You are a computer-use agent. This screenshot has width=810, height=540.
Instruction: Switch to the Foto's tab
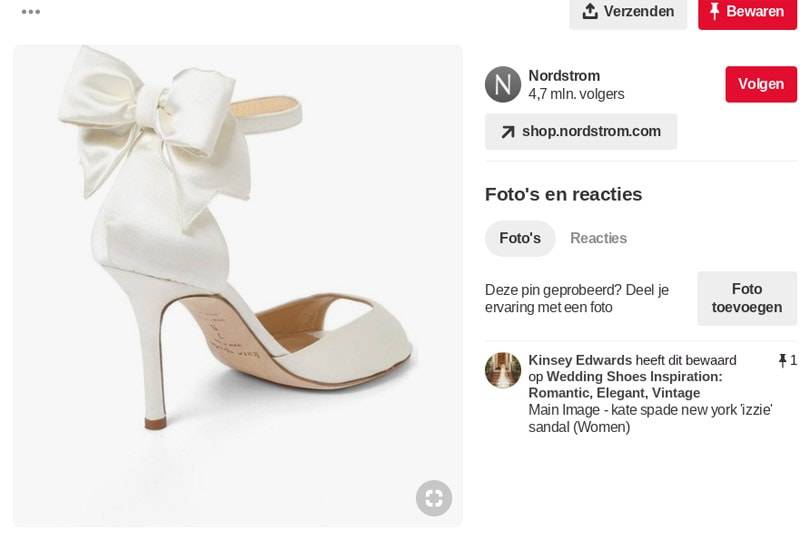coord(520,238)
